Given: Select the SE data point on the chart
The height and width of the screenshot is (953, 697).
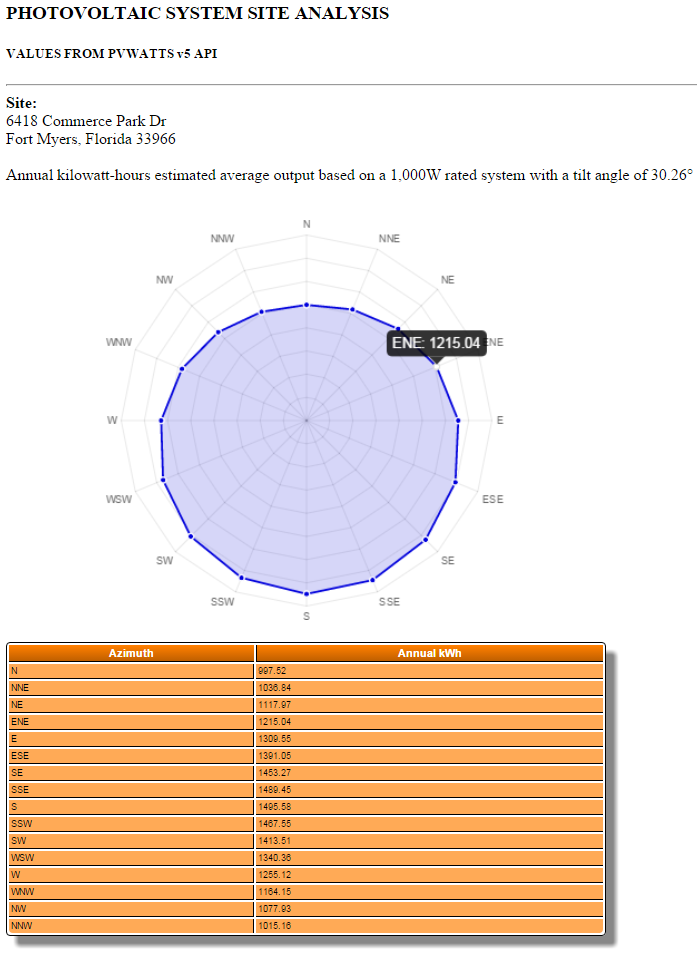Looking at the screenshot, I should coord(426,540).
